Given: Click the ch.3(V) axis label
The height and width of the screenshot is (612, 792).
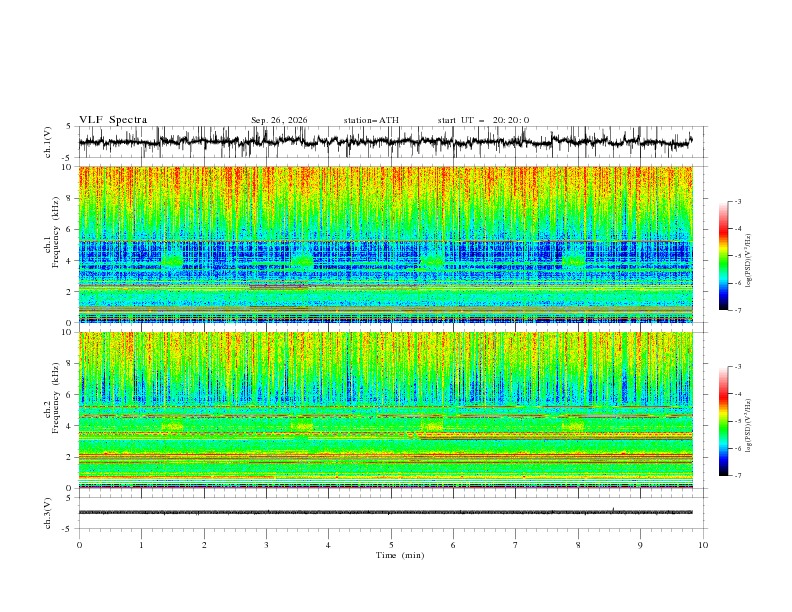Looking at the screenshot, I should click(48, 513).
